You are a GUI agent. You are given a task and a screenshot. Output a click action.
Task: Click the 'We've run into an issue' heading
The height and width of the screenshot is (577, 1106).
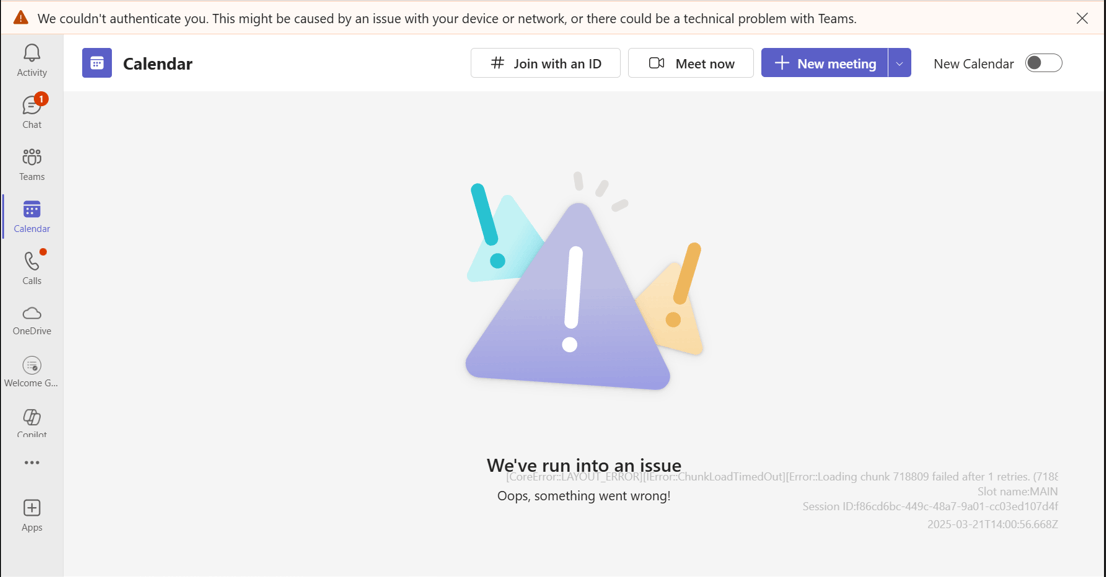(x=584, y=465)
